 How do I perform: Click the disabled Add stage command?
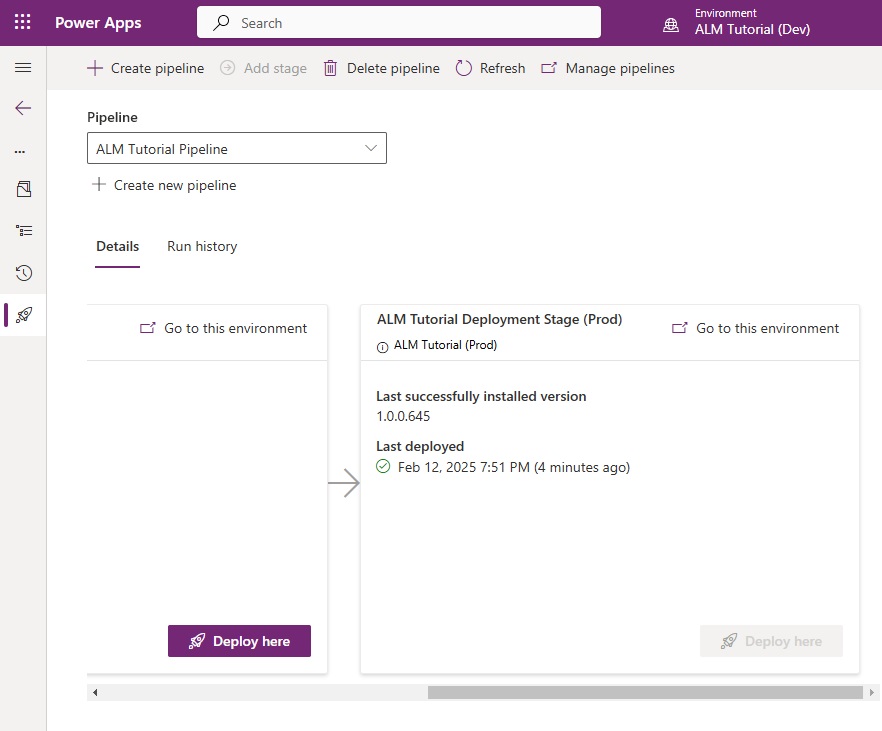pyautogui.click(x=263, y=68)
